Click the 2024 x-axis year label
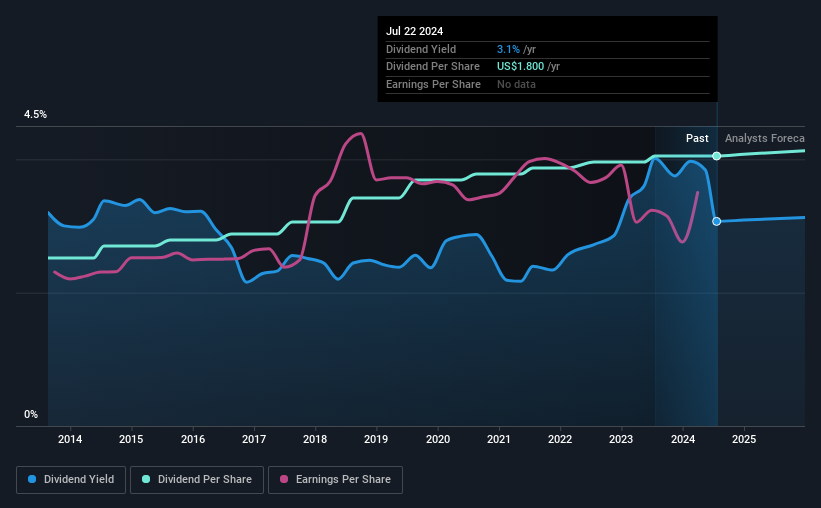This screenshot has height=508, width=821. point(683,439)
